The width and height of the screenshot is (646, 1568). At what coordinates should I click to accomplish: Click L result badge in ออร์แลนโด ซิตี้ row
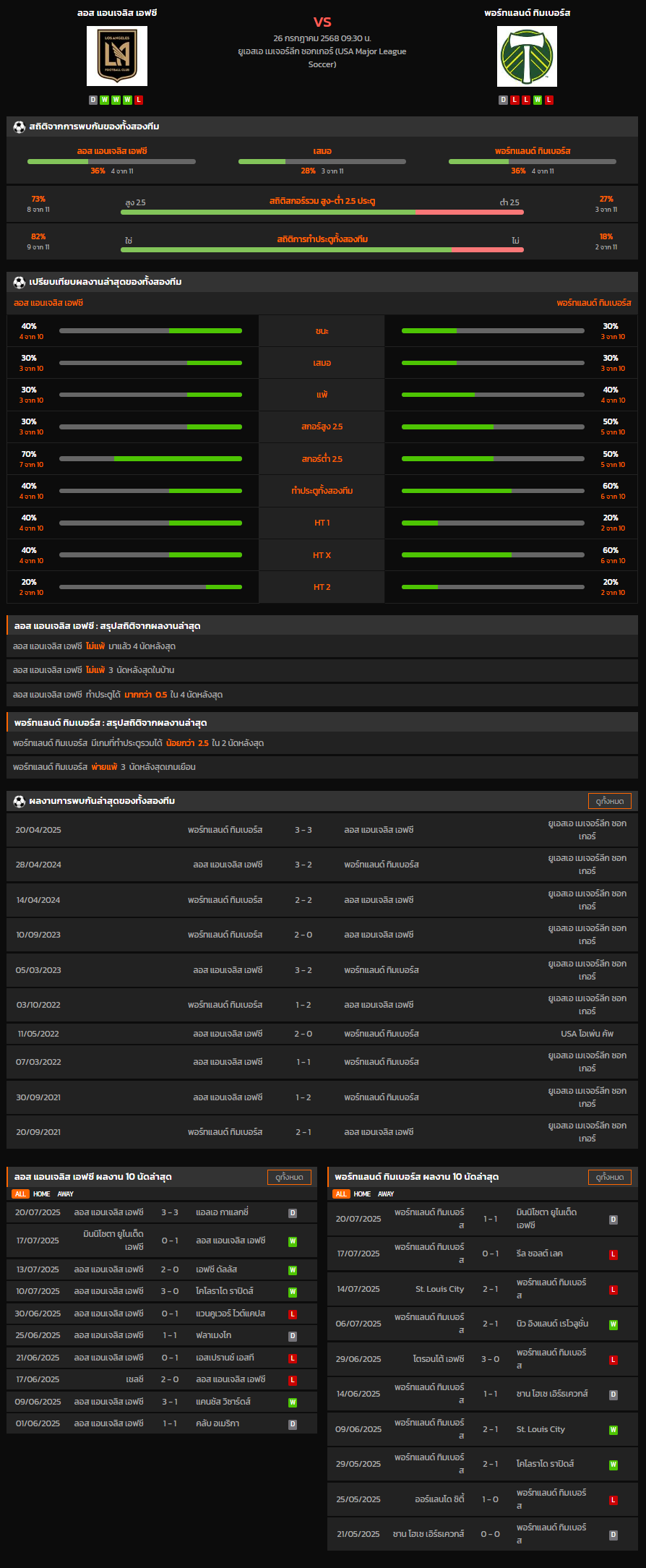[613, 1500]
